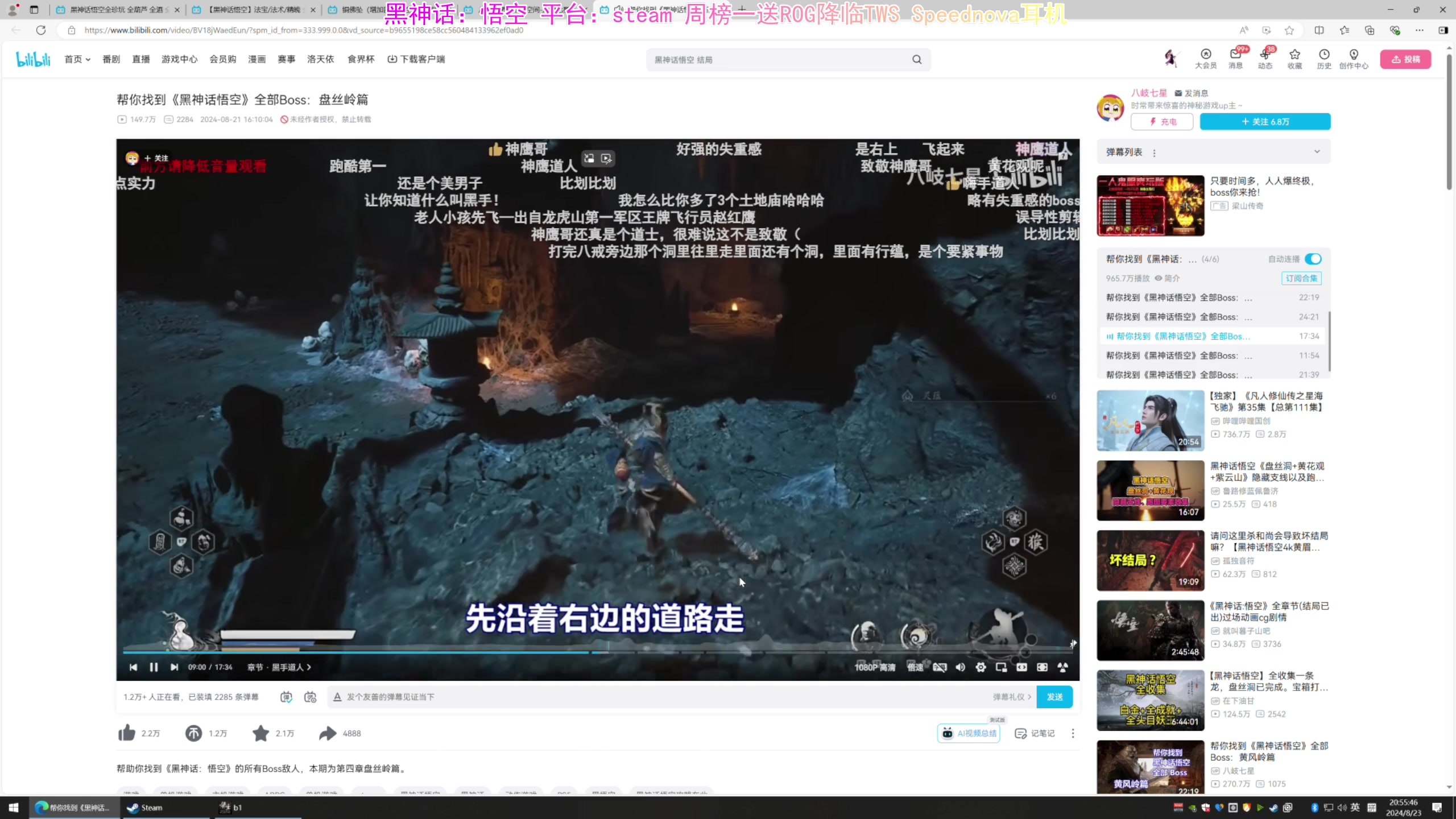
Task: Jump to the previous video in player
Action: pos(133,667)
